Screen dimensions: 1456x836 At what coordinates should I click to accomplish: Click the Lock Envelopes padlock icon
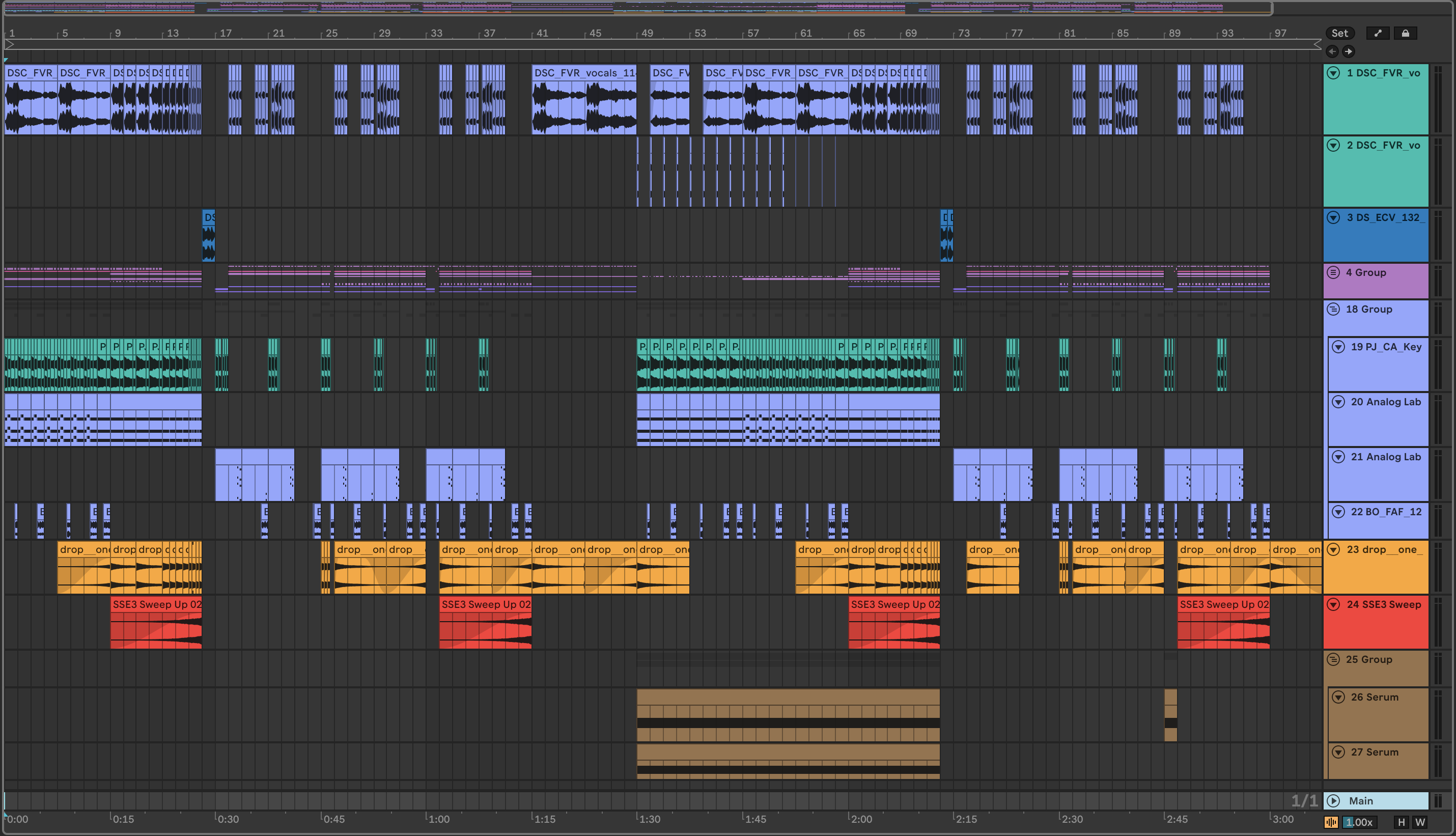(x=1405, y=33)
